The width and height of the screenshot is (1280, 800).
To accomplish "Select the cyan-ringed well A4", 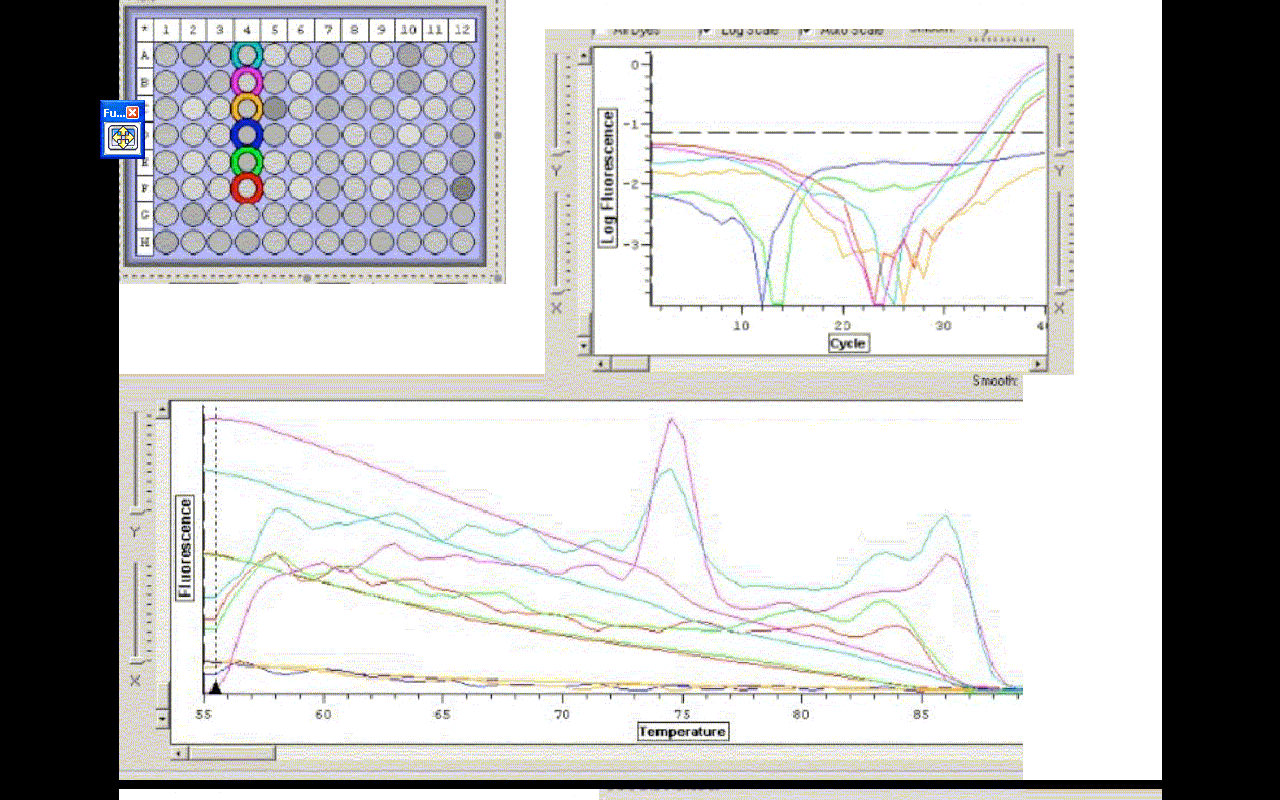I will 246,56.
